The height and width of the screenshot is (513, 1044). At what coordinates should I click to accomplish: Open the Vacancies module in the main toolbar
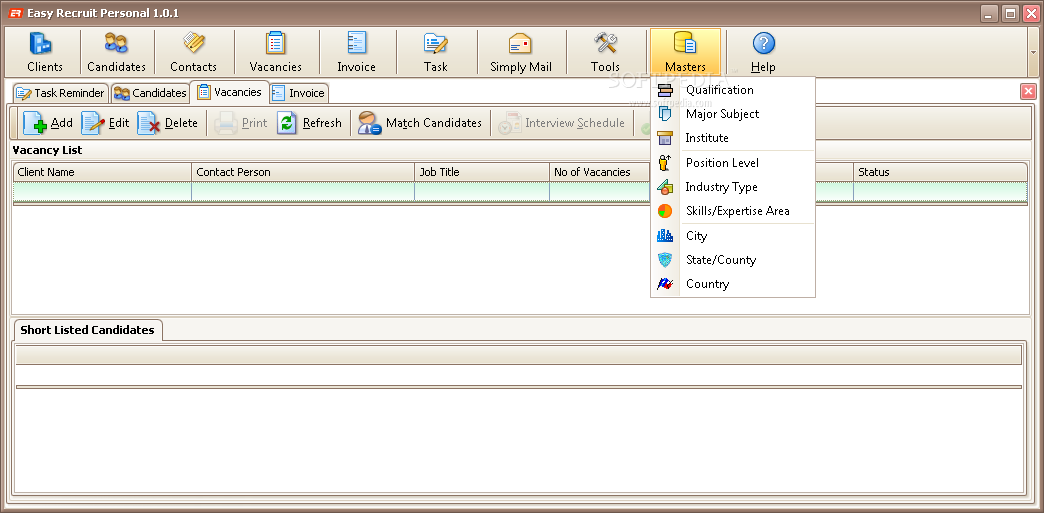click(x=276, y=53)
